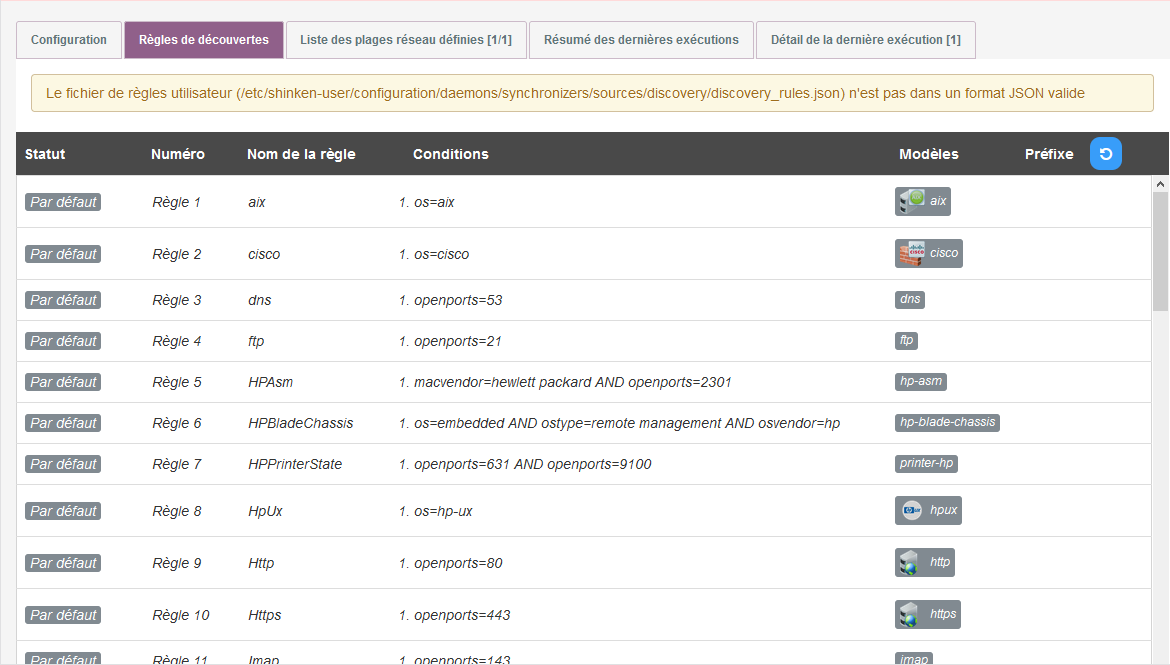The height and width of the screenshot is (665, 1170).
Task: Click the Nom de la règle column header
Action: [301, 154]
